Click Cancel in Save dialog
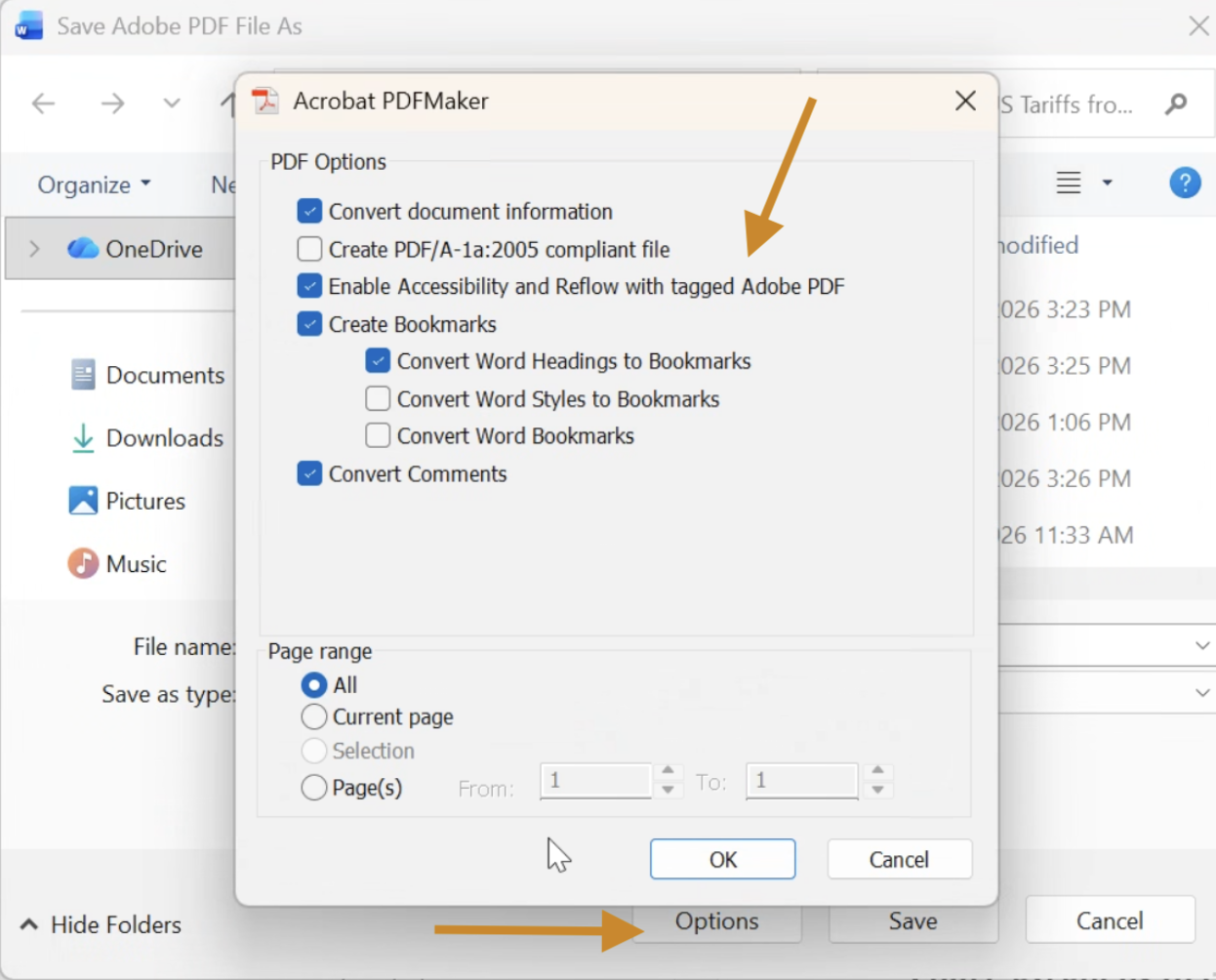 pyautogui.click(x=1111, y=920)
